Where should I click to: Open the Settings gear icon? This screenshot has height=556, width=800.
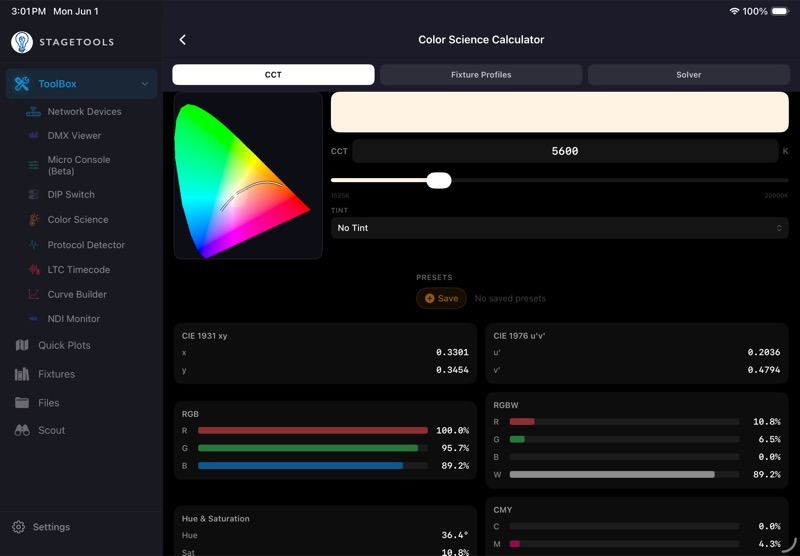click(x=18, y=527)
